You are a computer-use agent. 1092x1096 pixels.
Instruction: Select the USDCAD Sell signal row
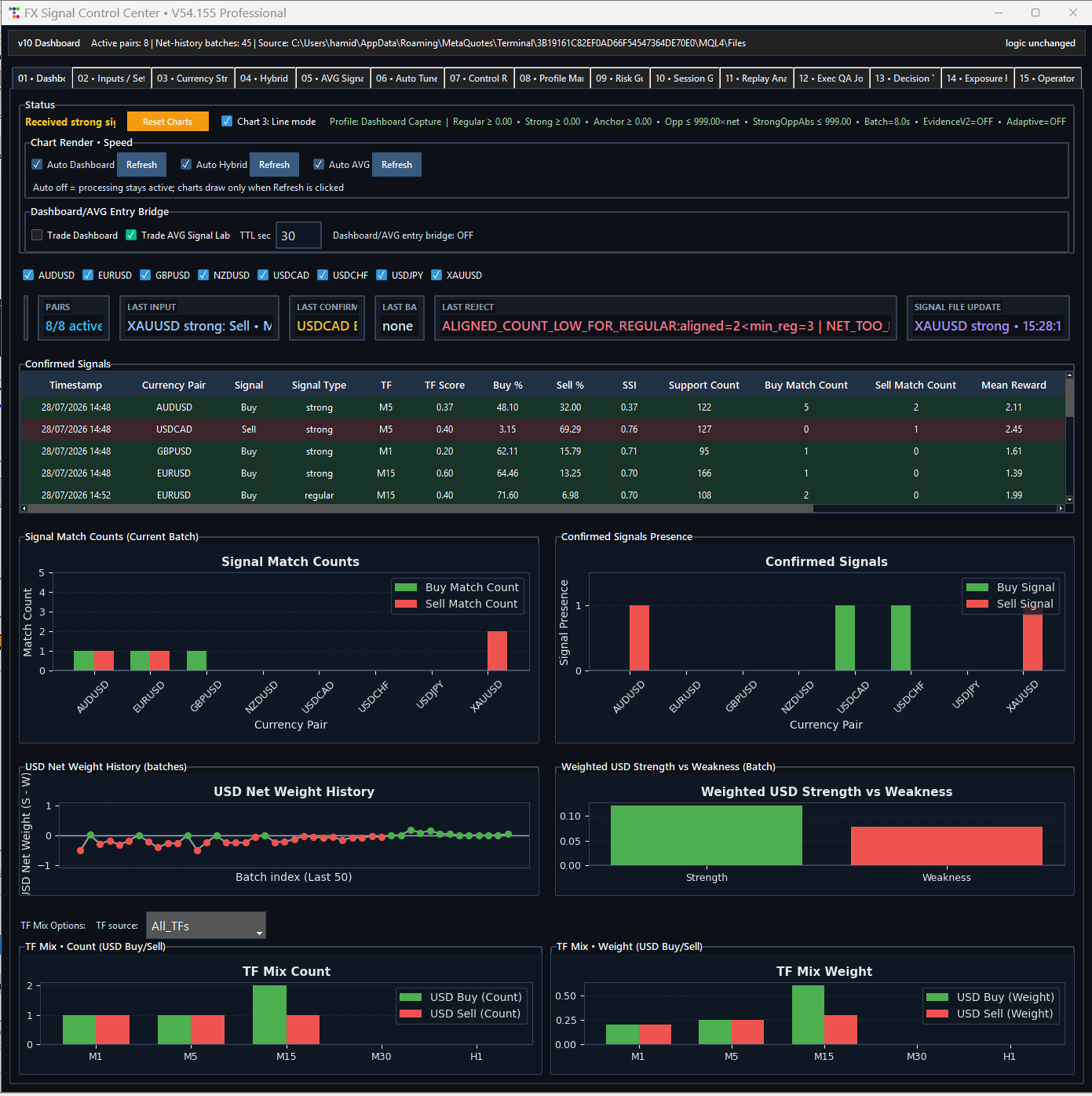(542, 429)
